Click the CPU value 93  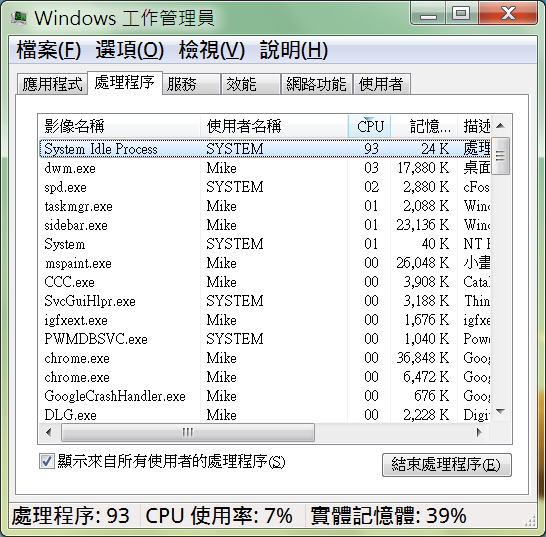click(371, 149)
